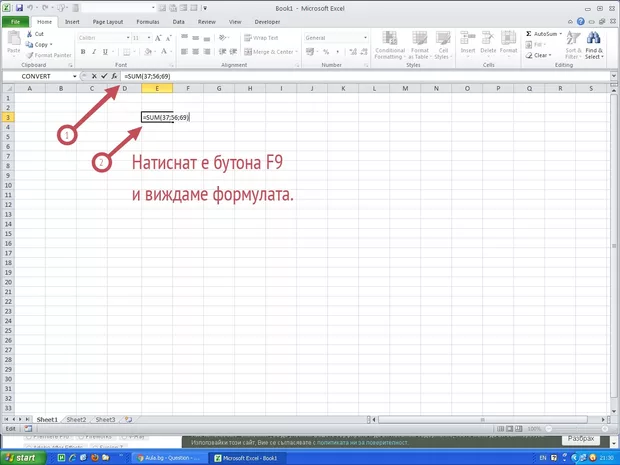The image size is (620, 465).
Task: Decrease font size with Shrink Font icon
Action: coord(168,38)
